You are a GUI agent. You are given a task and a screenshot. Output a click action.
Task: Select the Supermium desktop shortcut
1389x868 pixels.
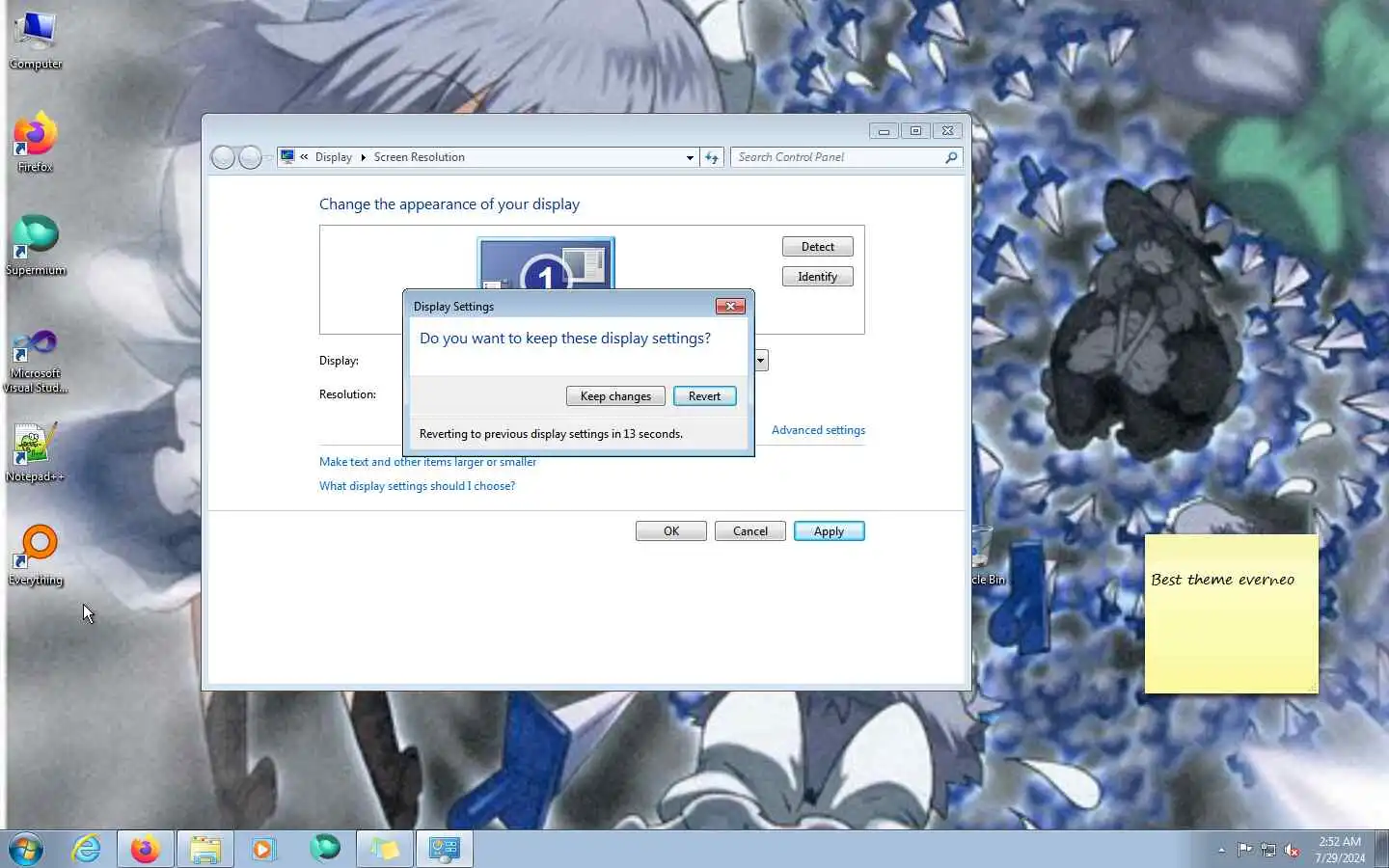click(x=36, y=246)
